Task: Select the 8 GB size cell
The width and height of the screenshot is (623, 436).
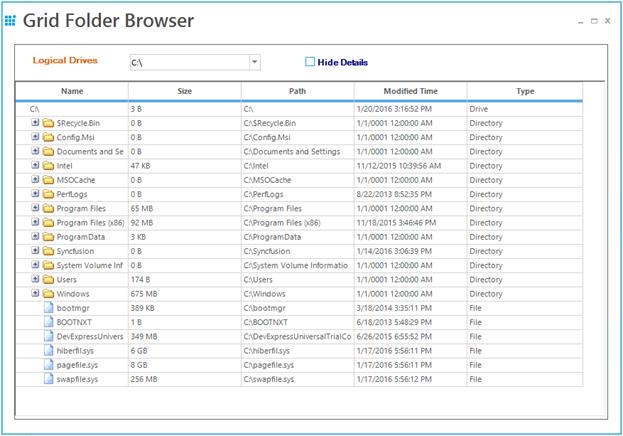Action: click(185, 365)
